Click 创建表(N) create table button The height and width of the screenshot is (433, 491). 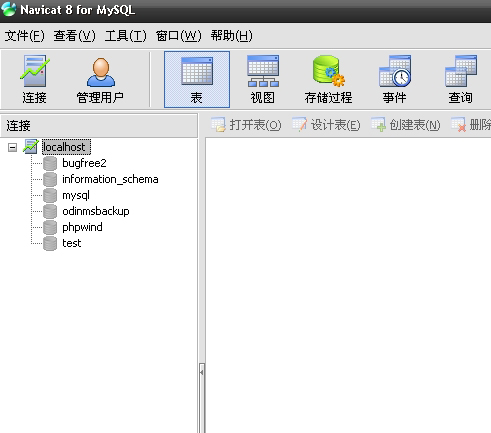pyautogui.click(x=406, y=125)
